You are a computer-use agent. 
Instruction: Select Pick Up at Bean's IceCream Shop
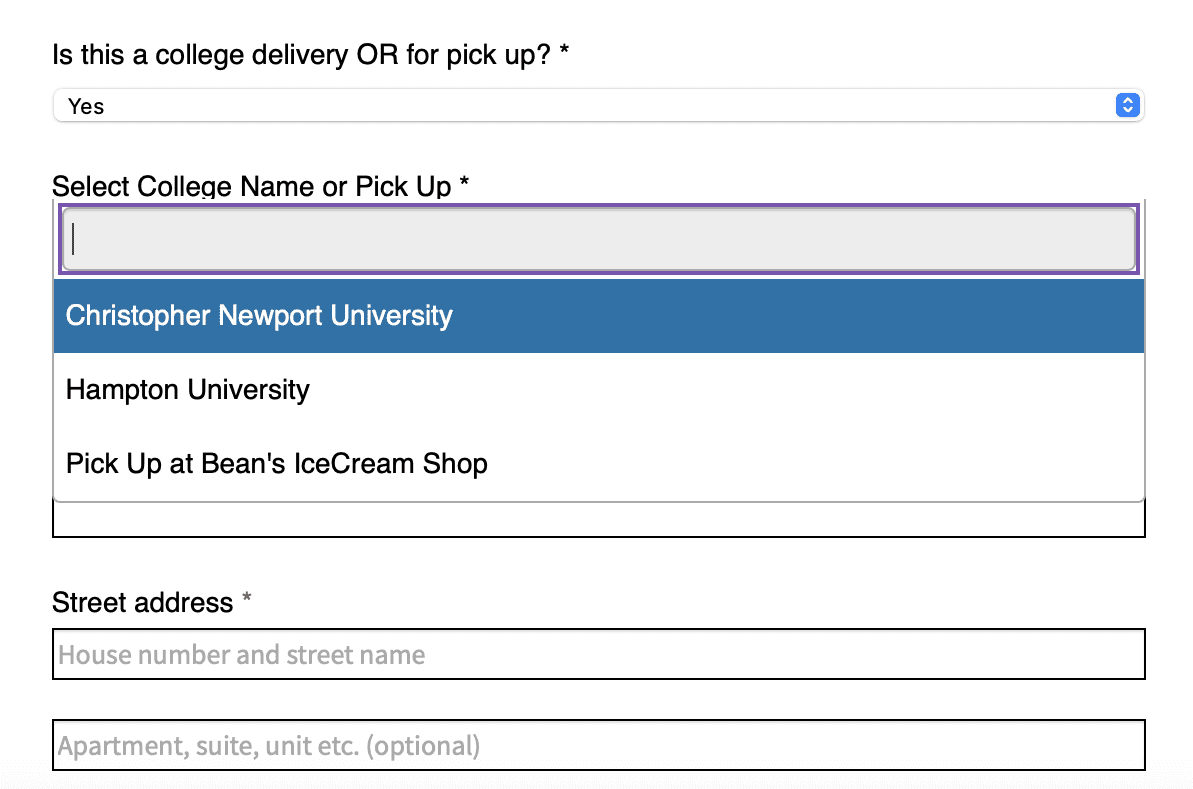click(x=277, y=464)
